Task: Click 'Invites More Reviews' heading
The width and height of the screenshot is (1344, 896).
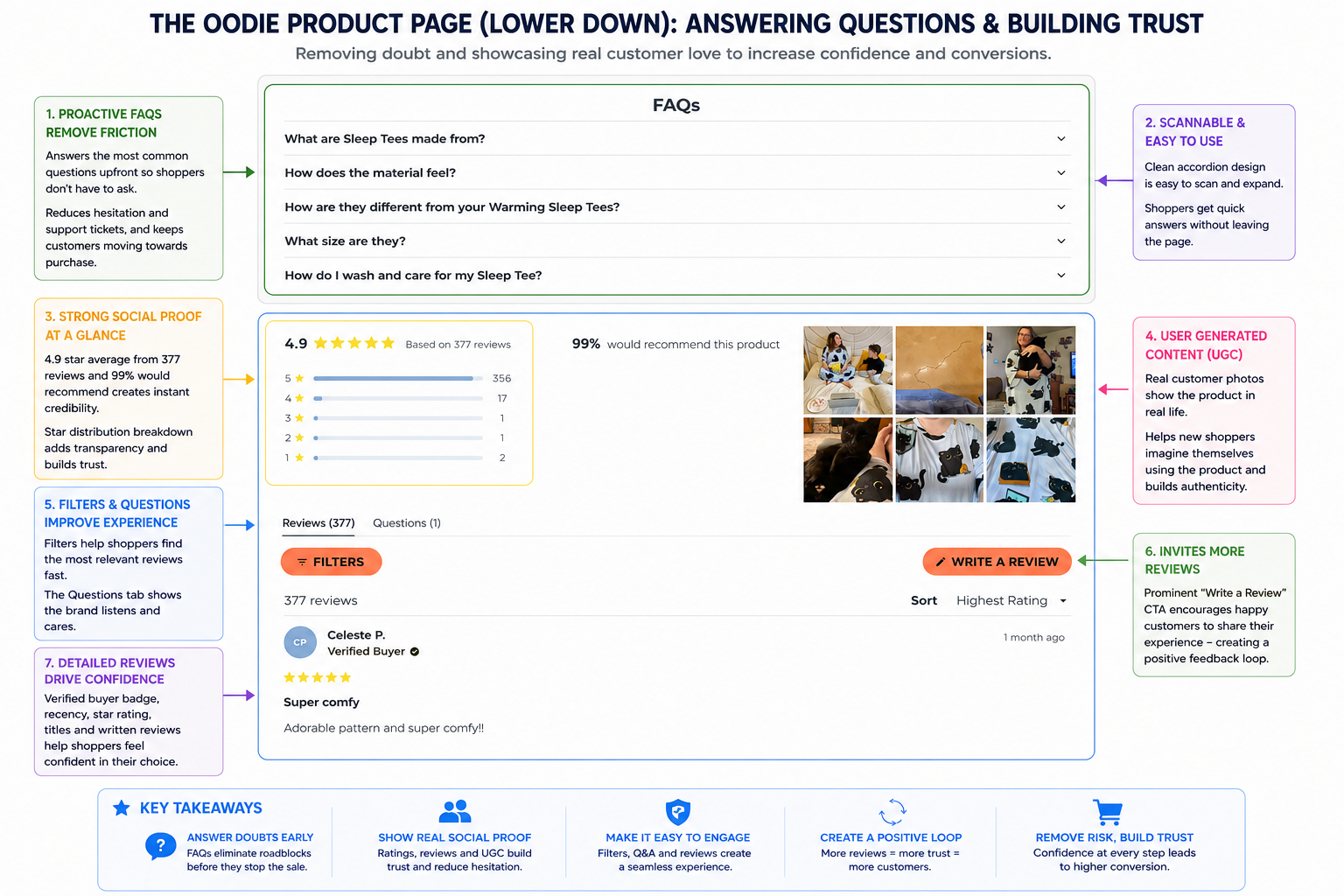Action: pos(1194,560)
